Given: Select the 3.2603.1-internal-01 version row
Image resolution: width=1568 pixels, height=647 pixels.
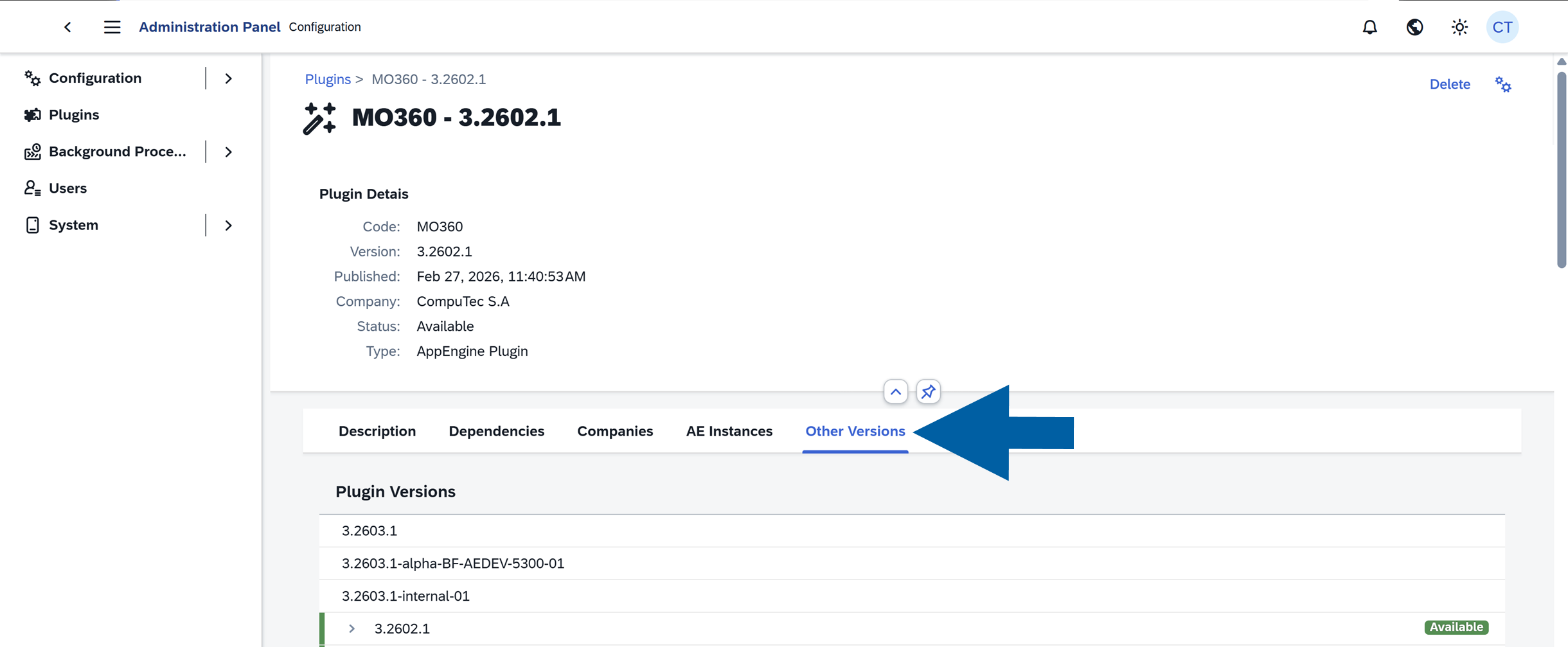Looking at the screenshot, I should (405, 596).
